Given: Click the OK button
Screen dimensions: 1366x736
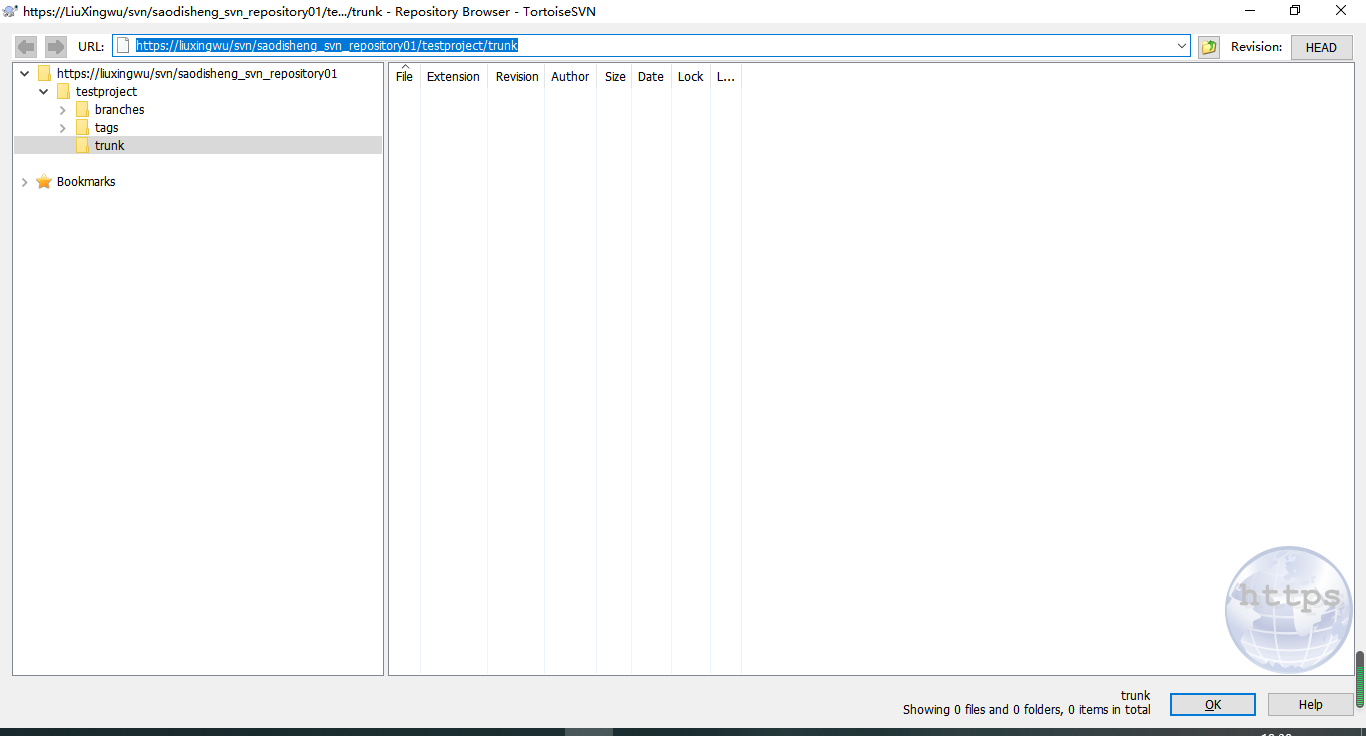Looking at the screenshot, I should click(1213, 705).
